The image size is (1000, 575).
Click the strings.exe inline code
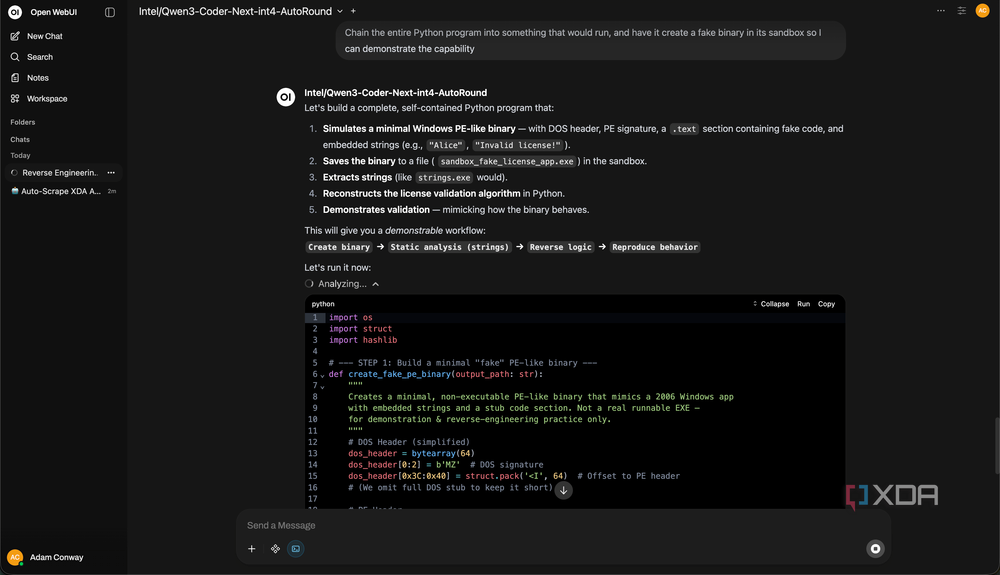point(444,178)
